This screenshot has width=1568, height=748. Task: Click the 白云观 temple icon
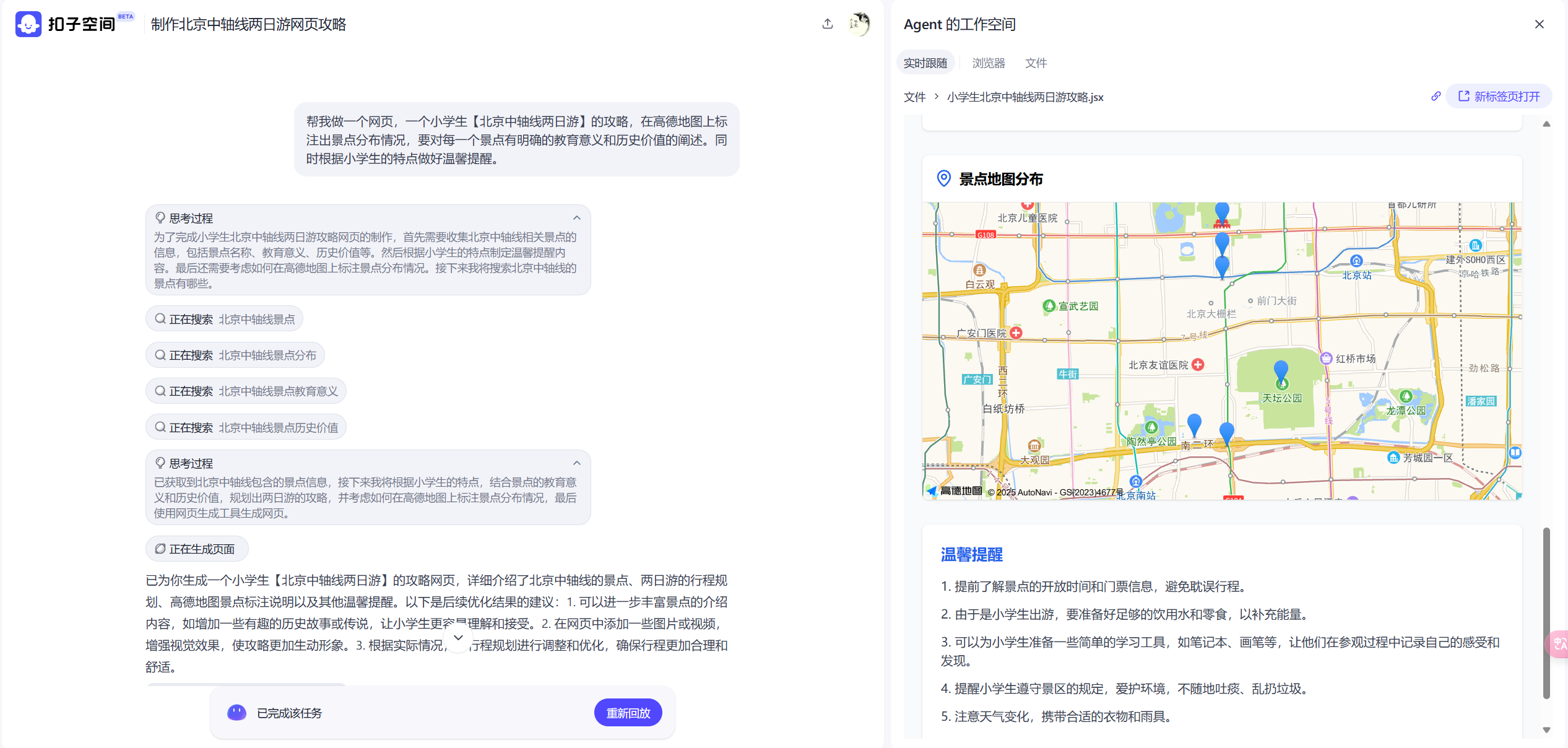tap(979, 270)
